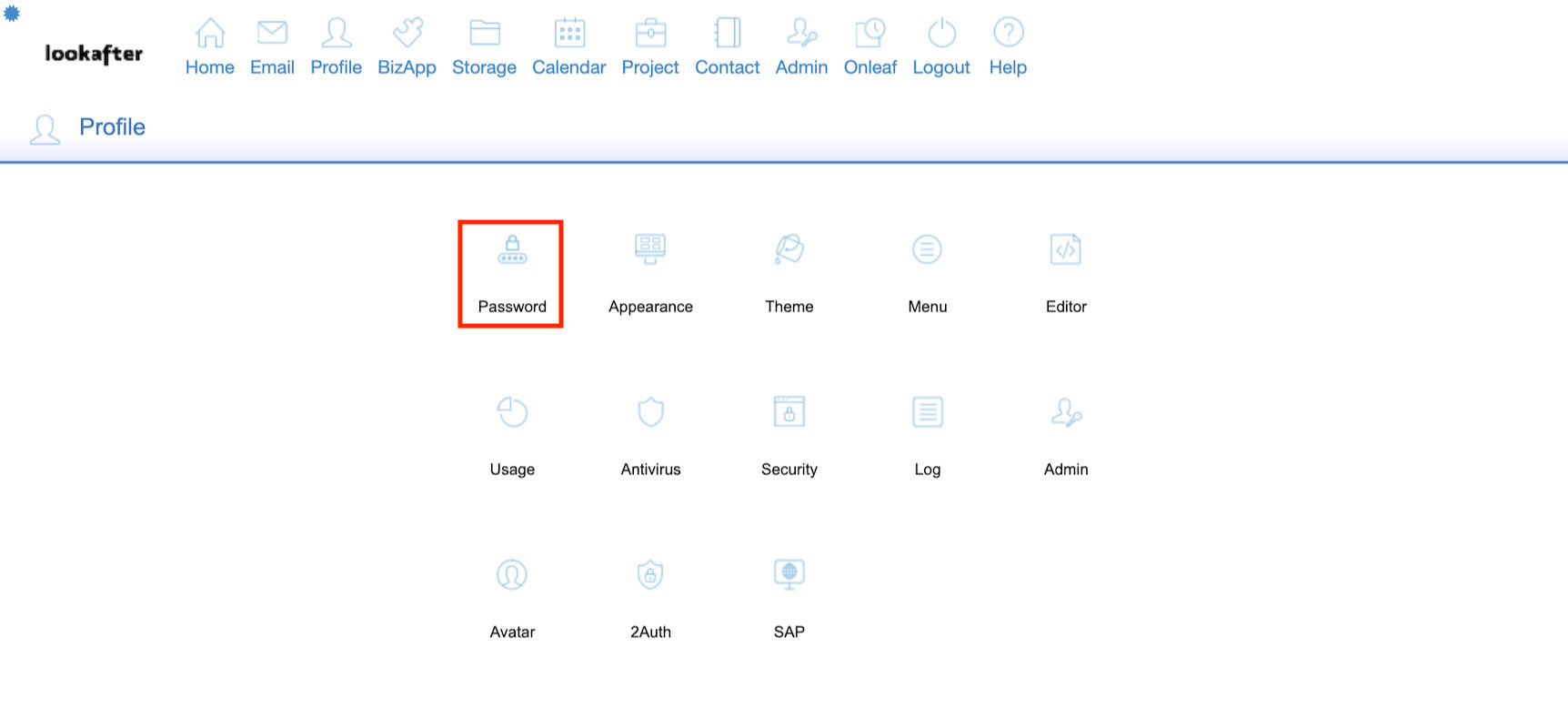This screenshot has height=728, width=1568.
Task: View the Usage pie chart icon
Action: tap(512, 413)
